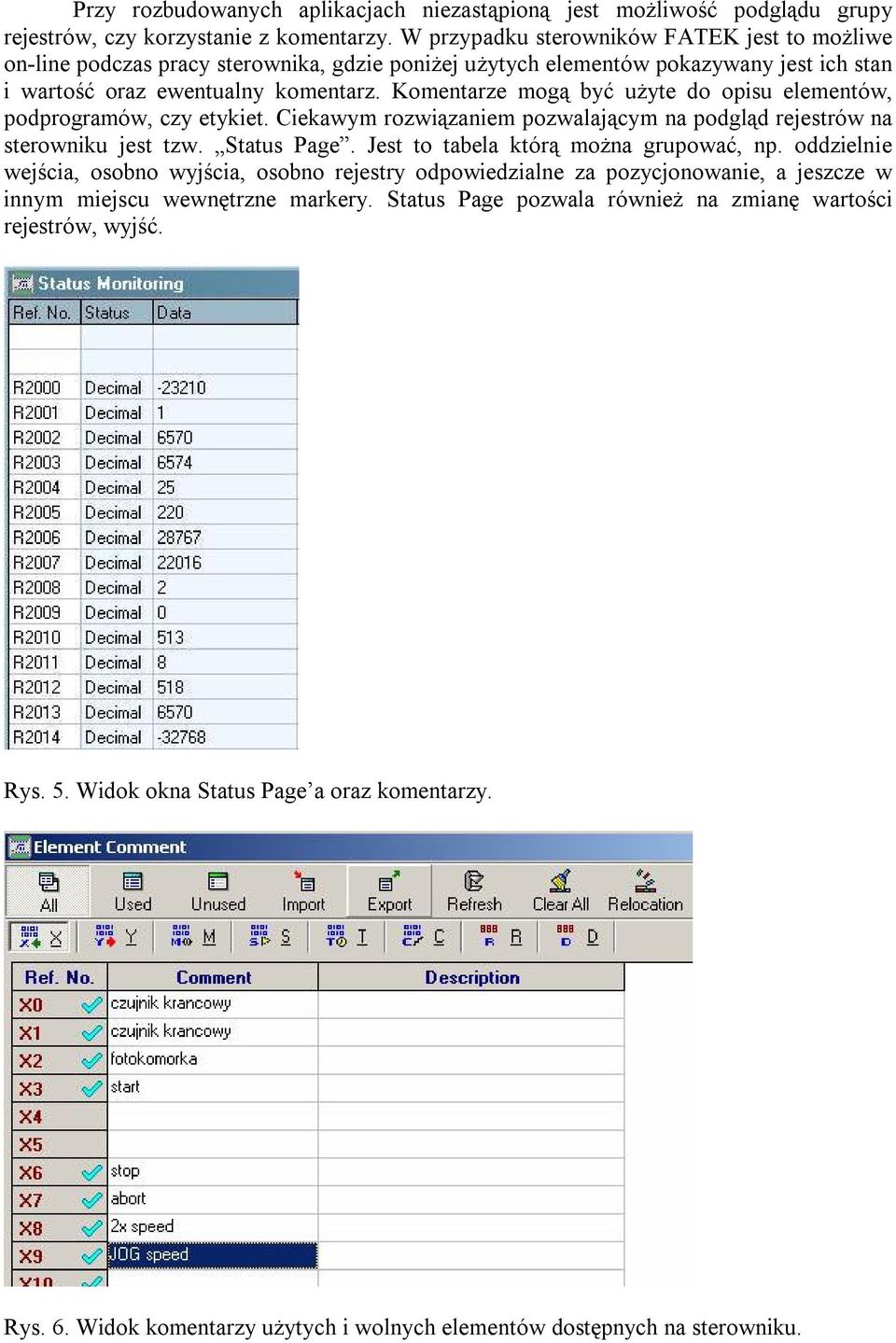Select the D register elements filter
The width and height of the screenshot is (896, 1343).
click(576, 937)
